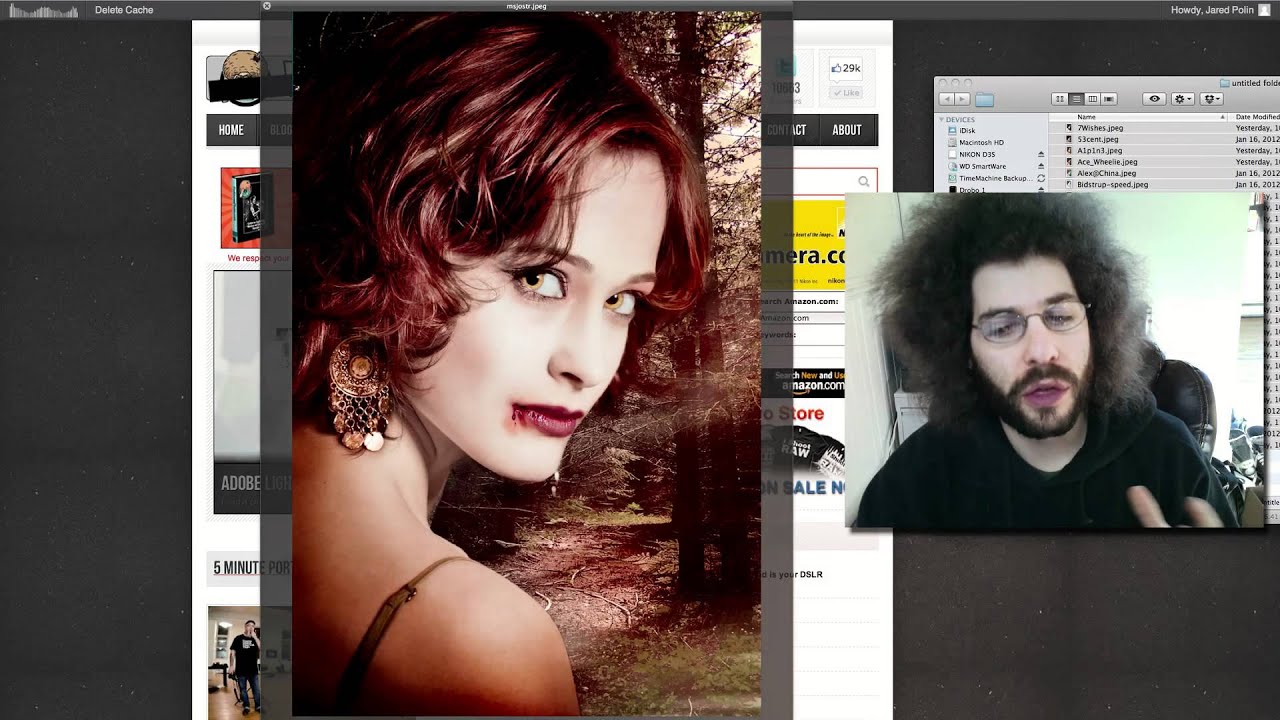Viewport: 1280px width, 720px height.
Task: Switch Finder to icon view
Action: (1060, 99)
